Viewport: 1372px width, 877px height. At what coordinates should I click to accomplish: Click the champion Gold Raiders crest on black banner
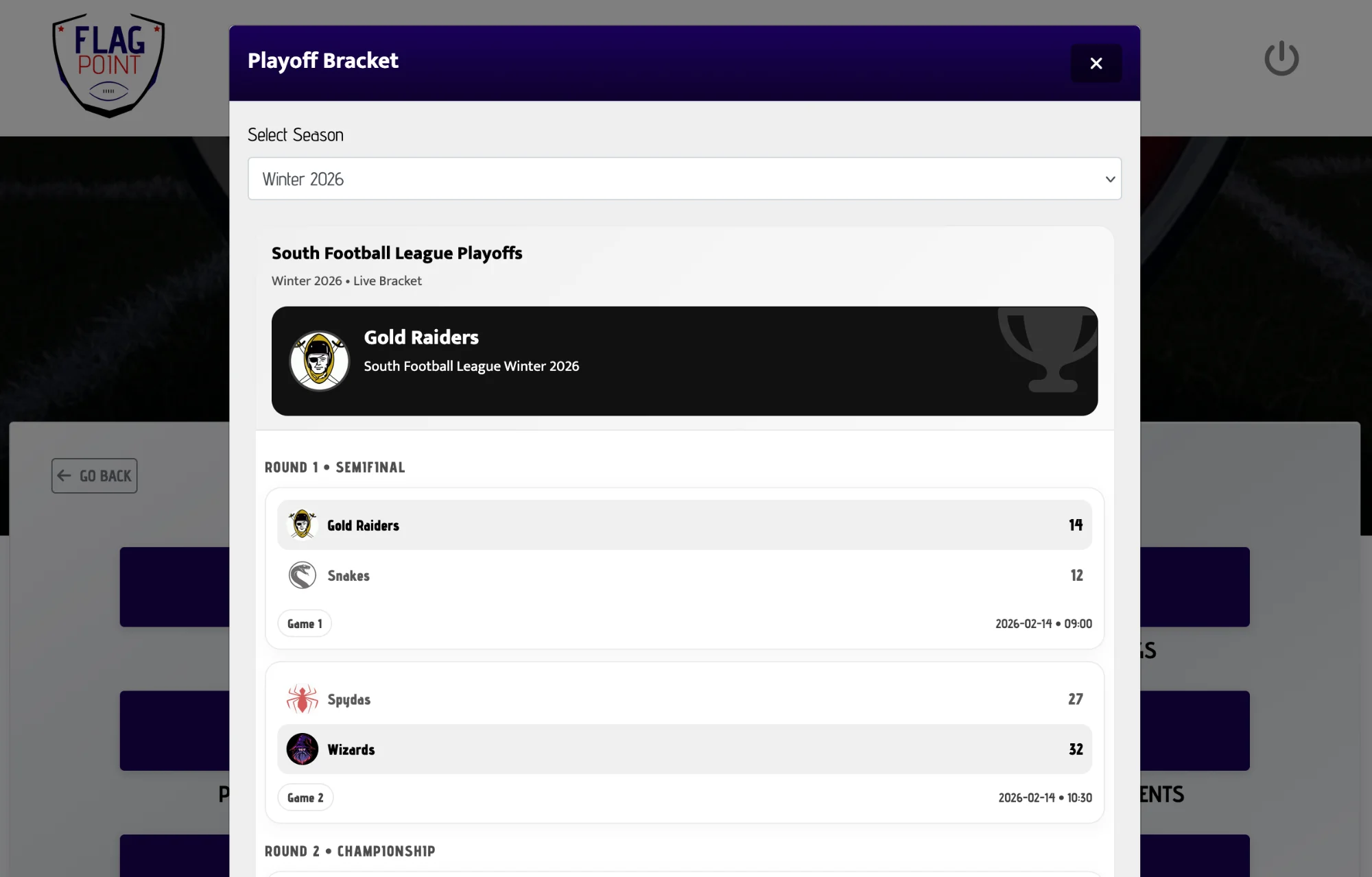pos(319,361)
